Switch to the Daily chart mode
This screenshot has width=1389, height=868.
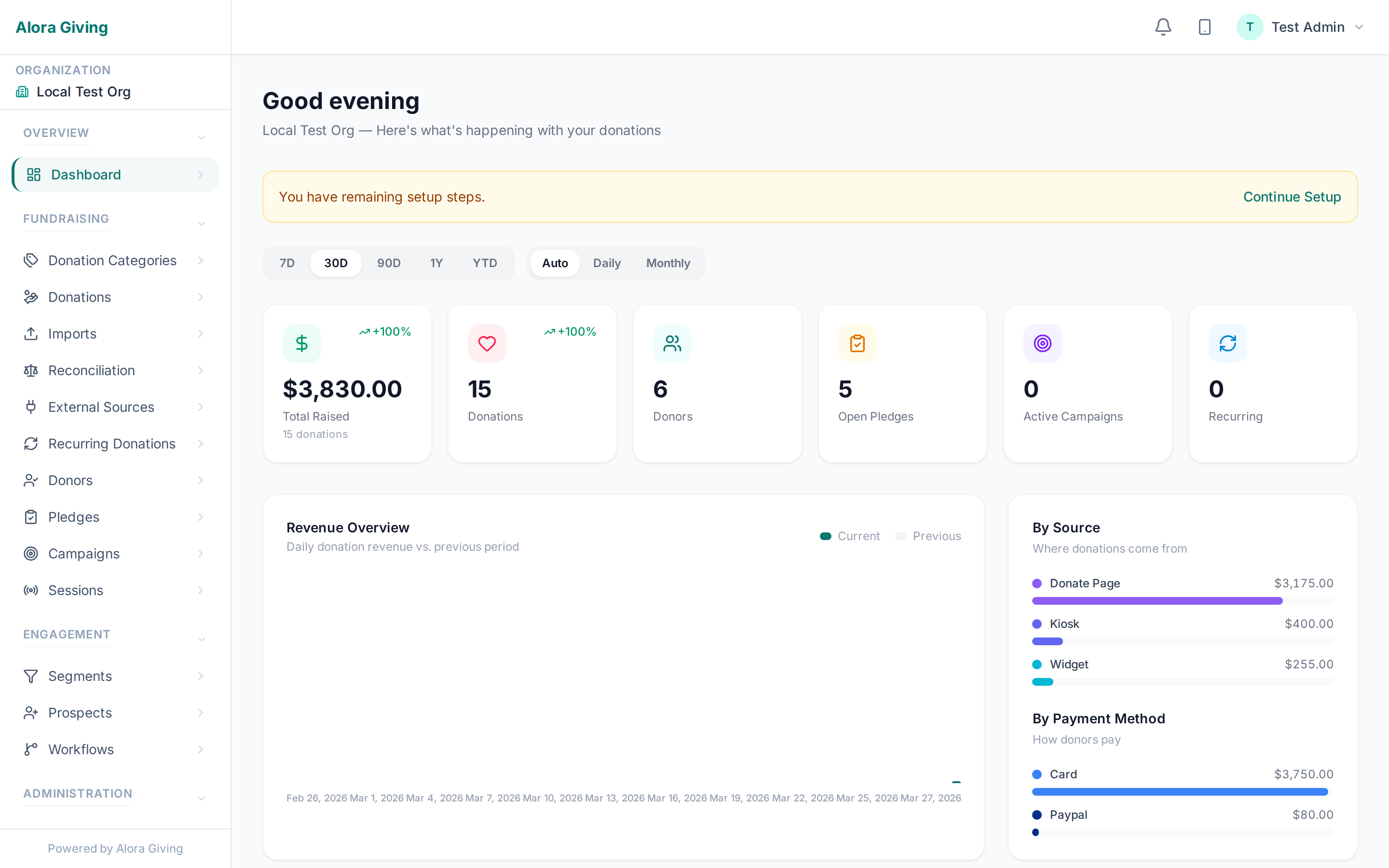tap(607, 263)
